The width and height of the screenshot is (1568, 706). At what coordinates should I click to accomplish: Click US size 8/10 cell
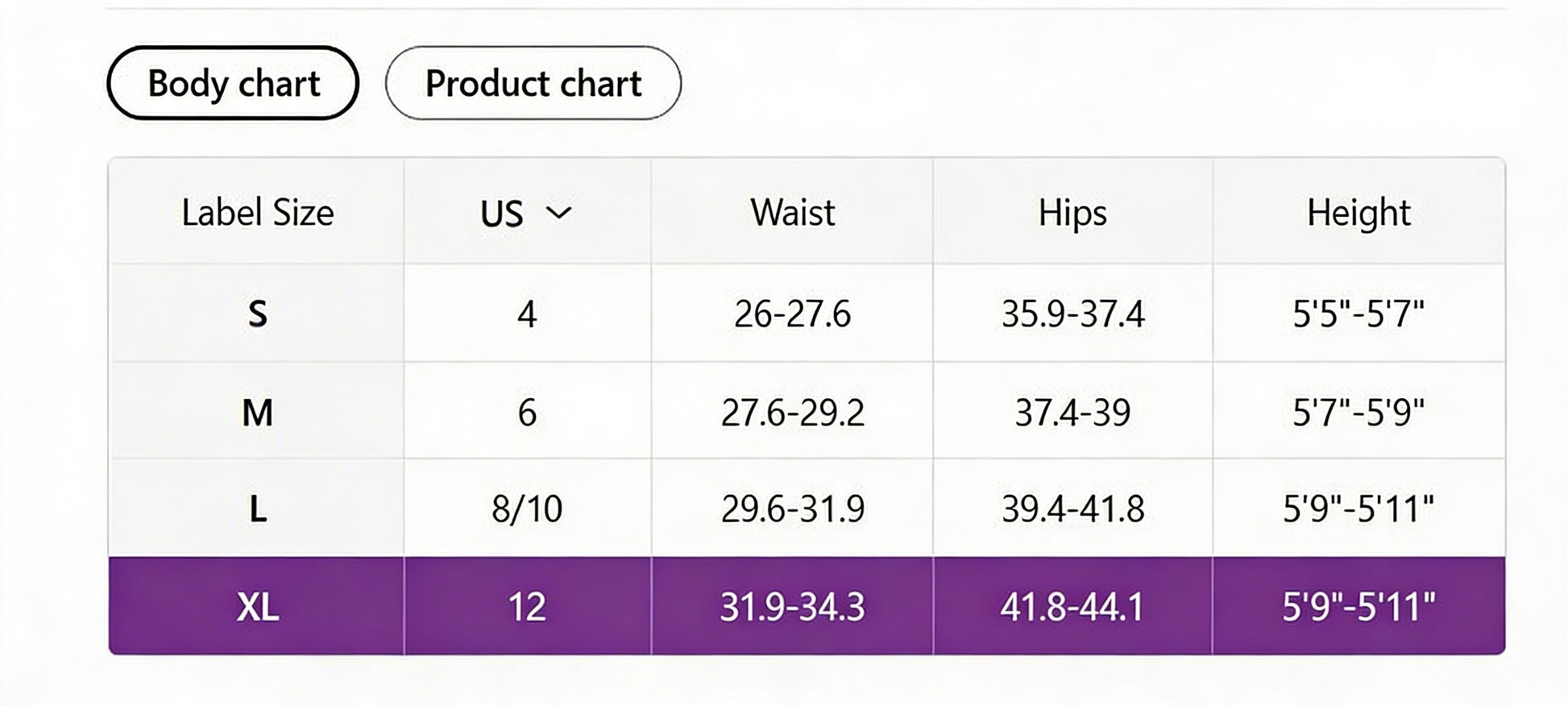(x=527, y=509)
